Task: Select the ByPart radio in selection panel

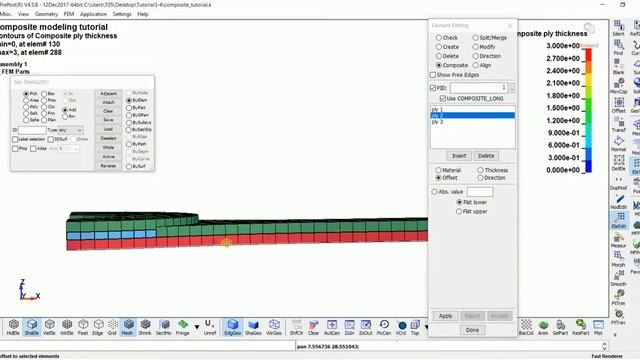Action: click(x=129, y=108)
